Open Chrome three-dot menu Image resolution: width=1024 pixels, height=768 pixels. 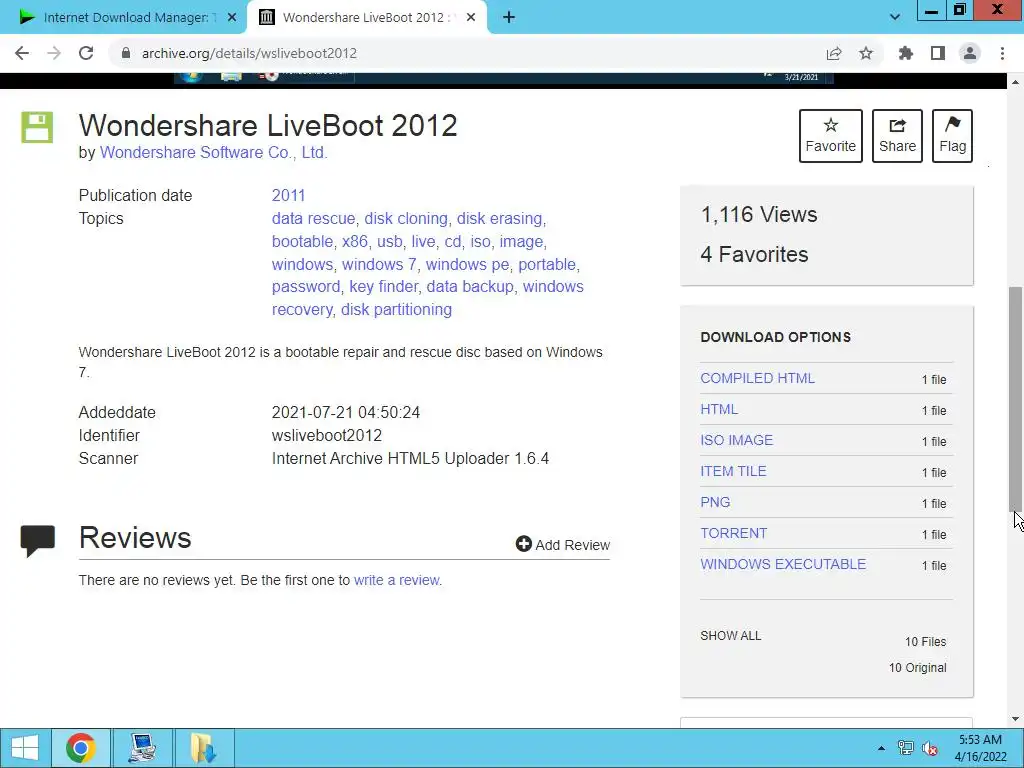tap(1002, 54)
